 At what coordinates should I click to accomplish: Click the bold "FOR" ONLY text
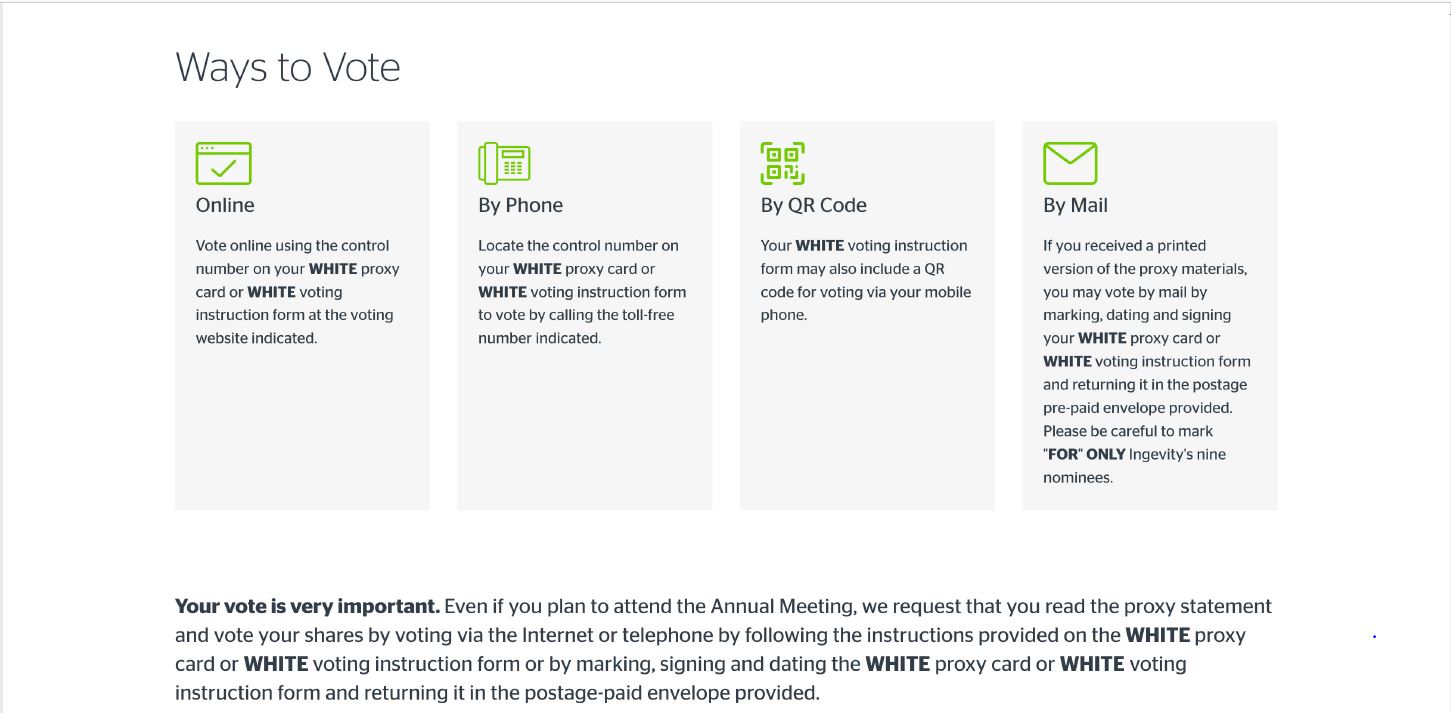tap(1083, 455)
